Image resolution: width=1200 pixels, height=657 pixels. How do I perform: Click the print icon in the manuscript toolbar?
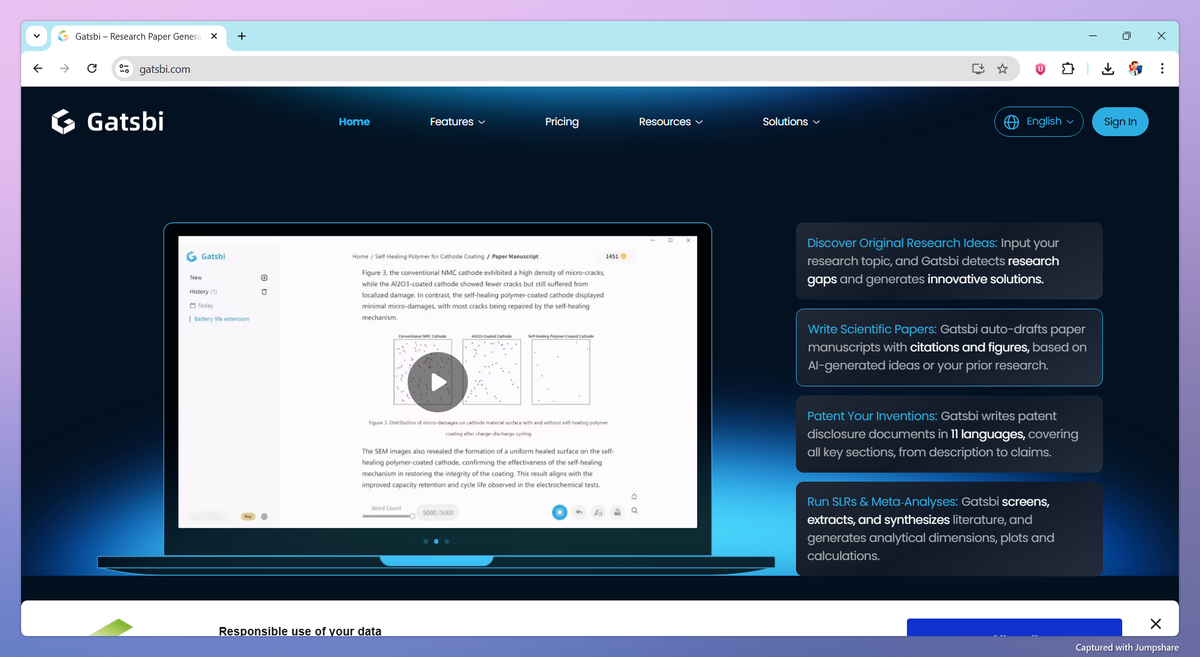tap(617, 512)
